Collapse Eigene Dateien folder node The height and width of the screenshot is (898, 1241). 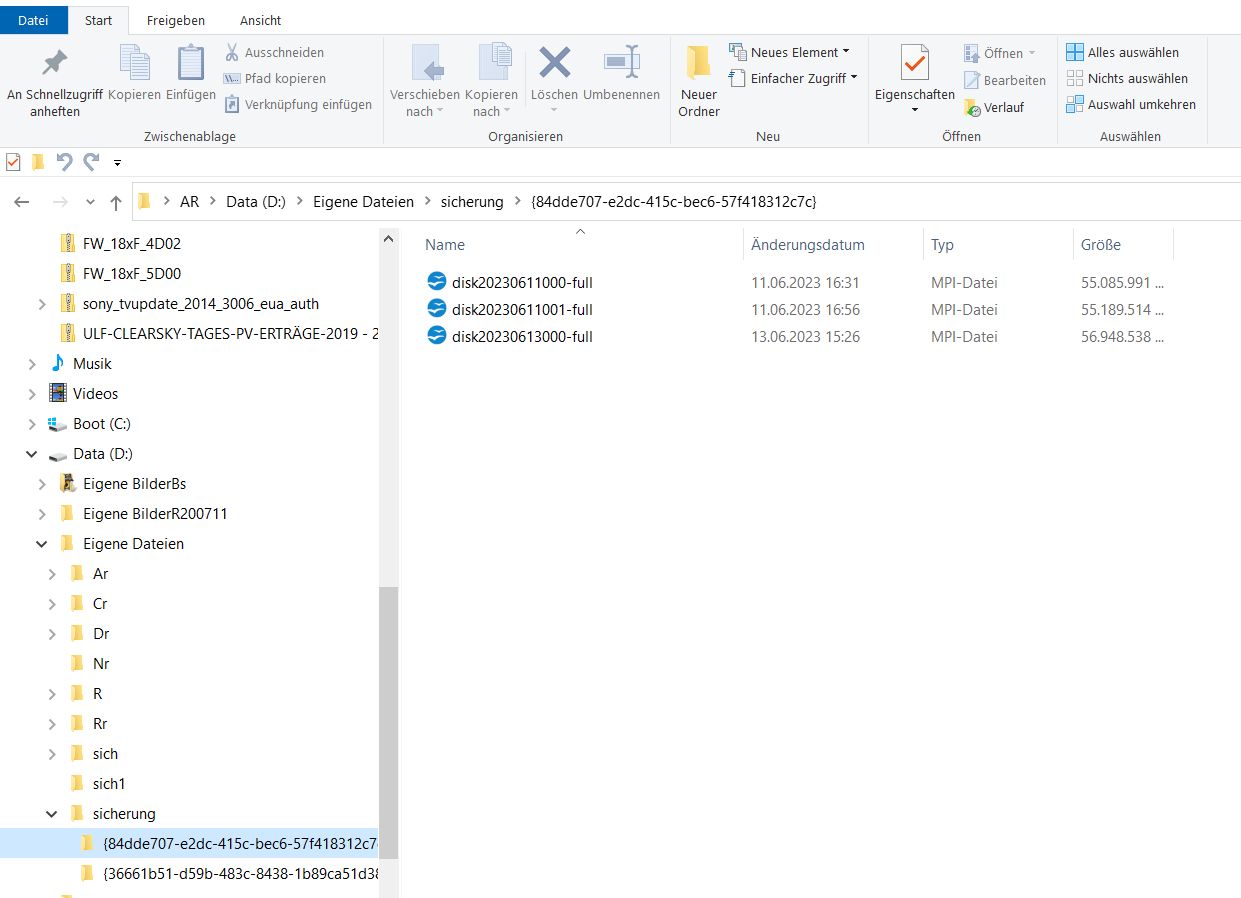[x=41, y=544]
